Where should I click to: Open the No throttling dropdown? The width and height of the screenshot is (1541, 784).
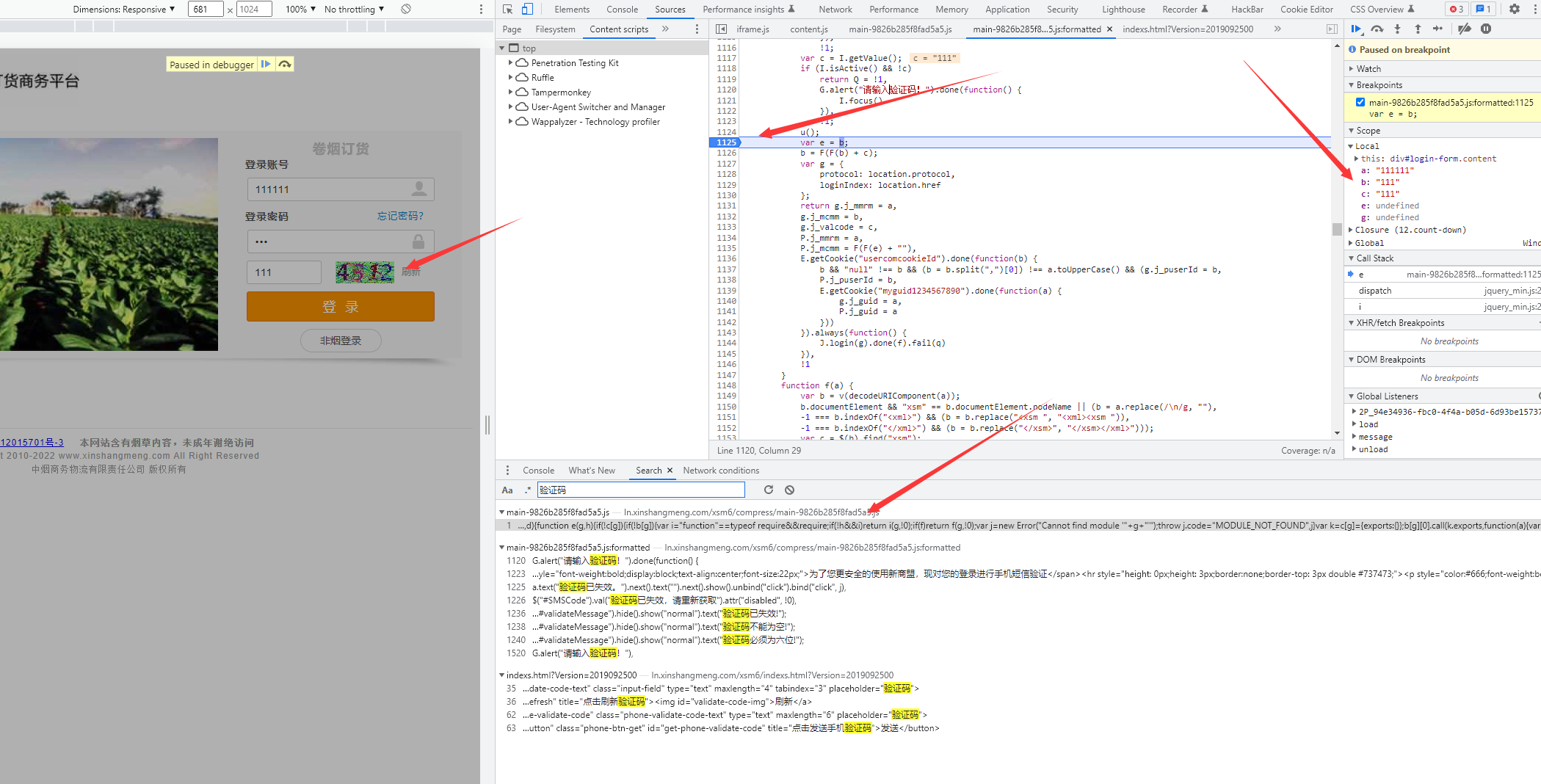click(x=354, y=9)
